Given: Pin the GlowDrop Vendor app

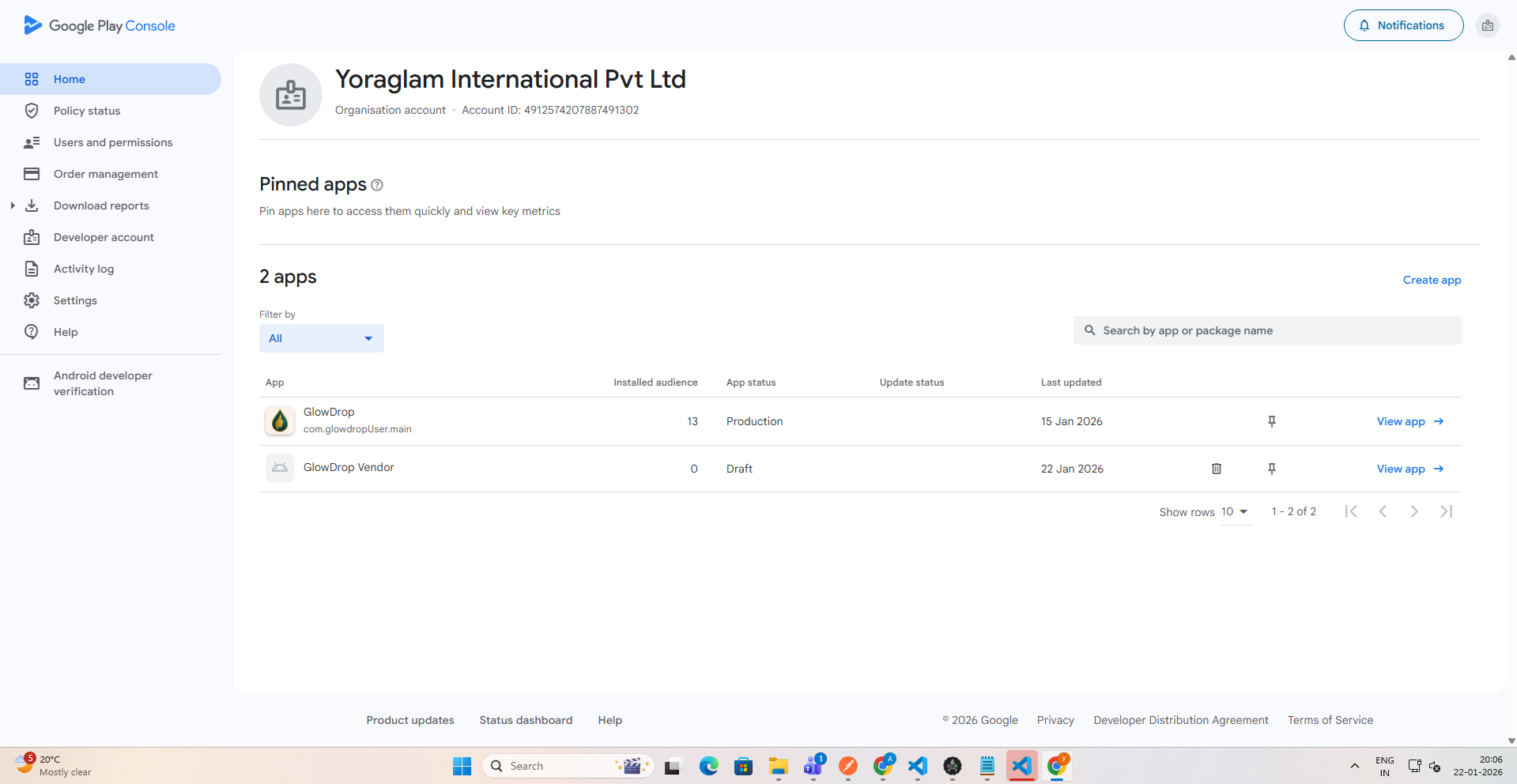Looking at the screenshot, I should pyautogui.click(x=1271, y=469).
